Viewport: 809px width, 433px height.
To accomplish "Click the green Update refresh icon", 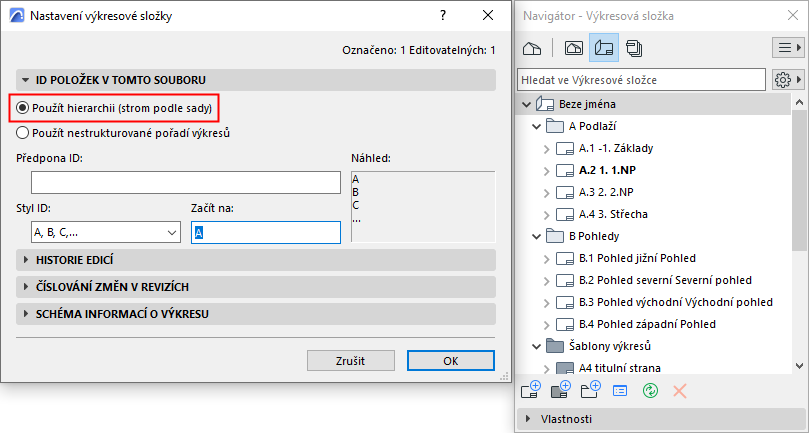I will 649,390.
